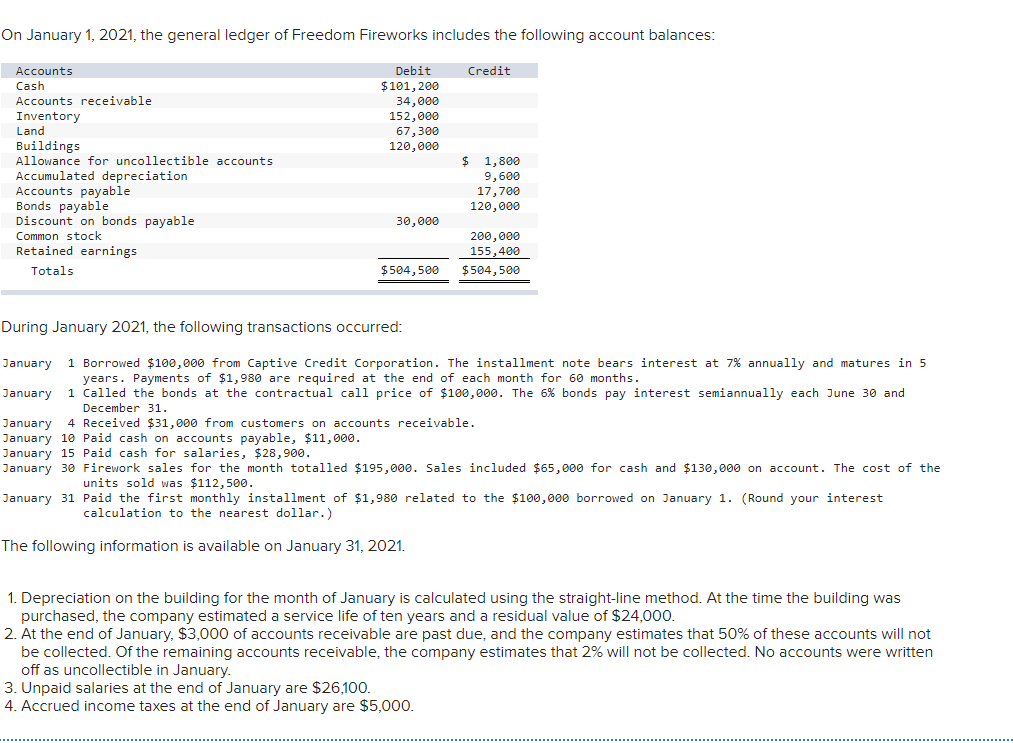
Task: Select the 30,000 discount debit amount
Action: (x=417, y=221)
